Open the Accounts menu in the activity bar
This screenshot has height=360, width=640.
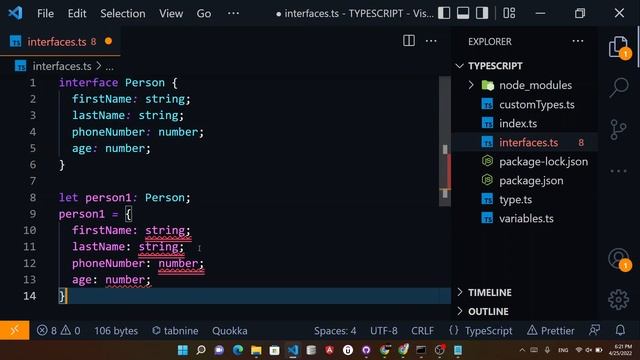(x=618, y=259)
